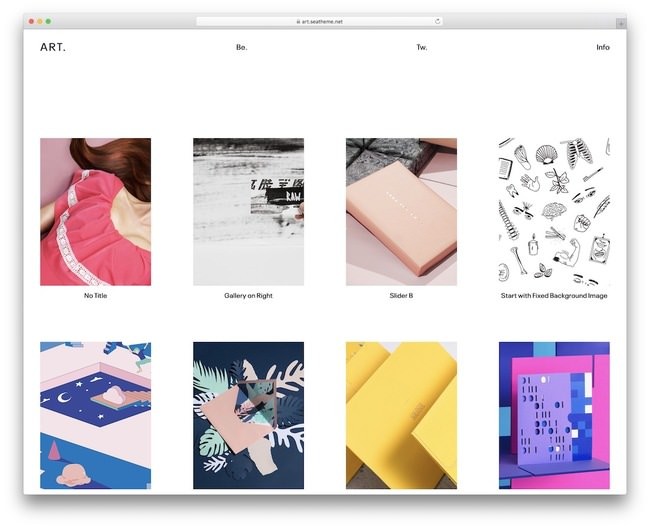
Task: Open the black line doodles thumbnail
Action: click(554, 212)
